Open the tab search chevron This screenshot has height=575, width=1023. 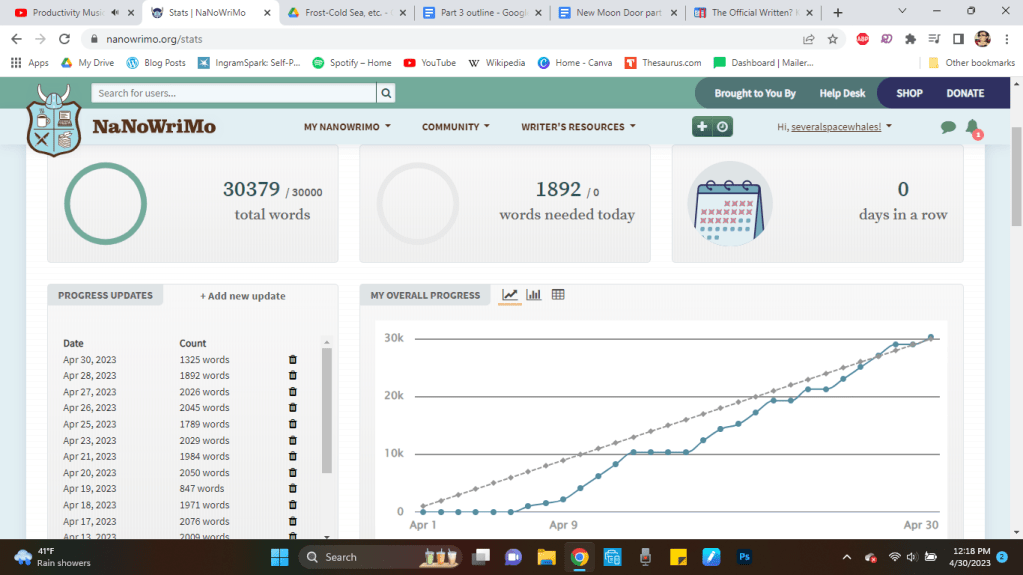click(902, 12)
